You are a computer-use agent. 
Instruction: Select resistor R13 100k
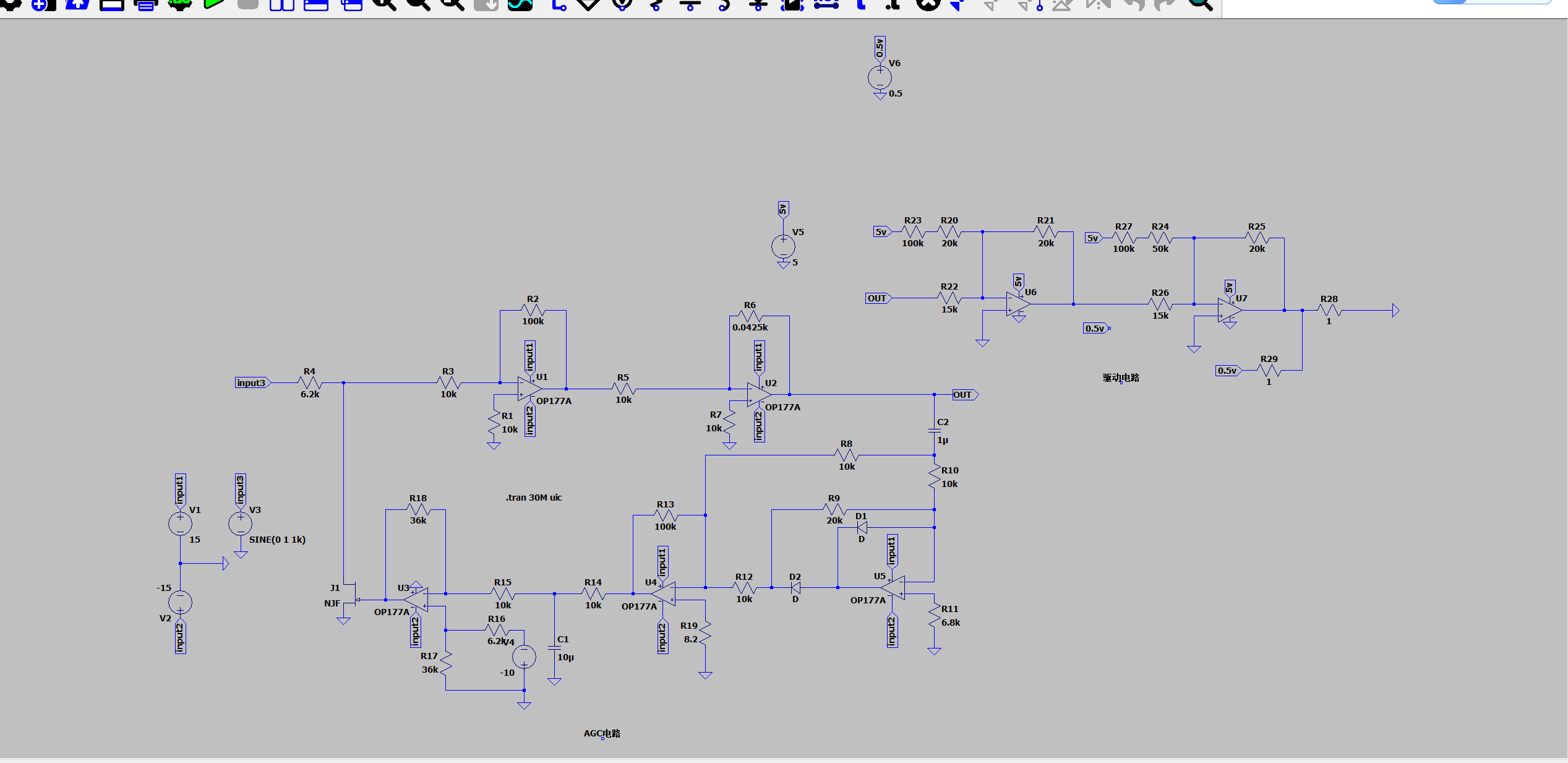[666, 515]
